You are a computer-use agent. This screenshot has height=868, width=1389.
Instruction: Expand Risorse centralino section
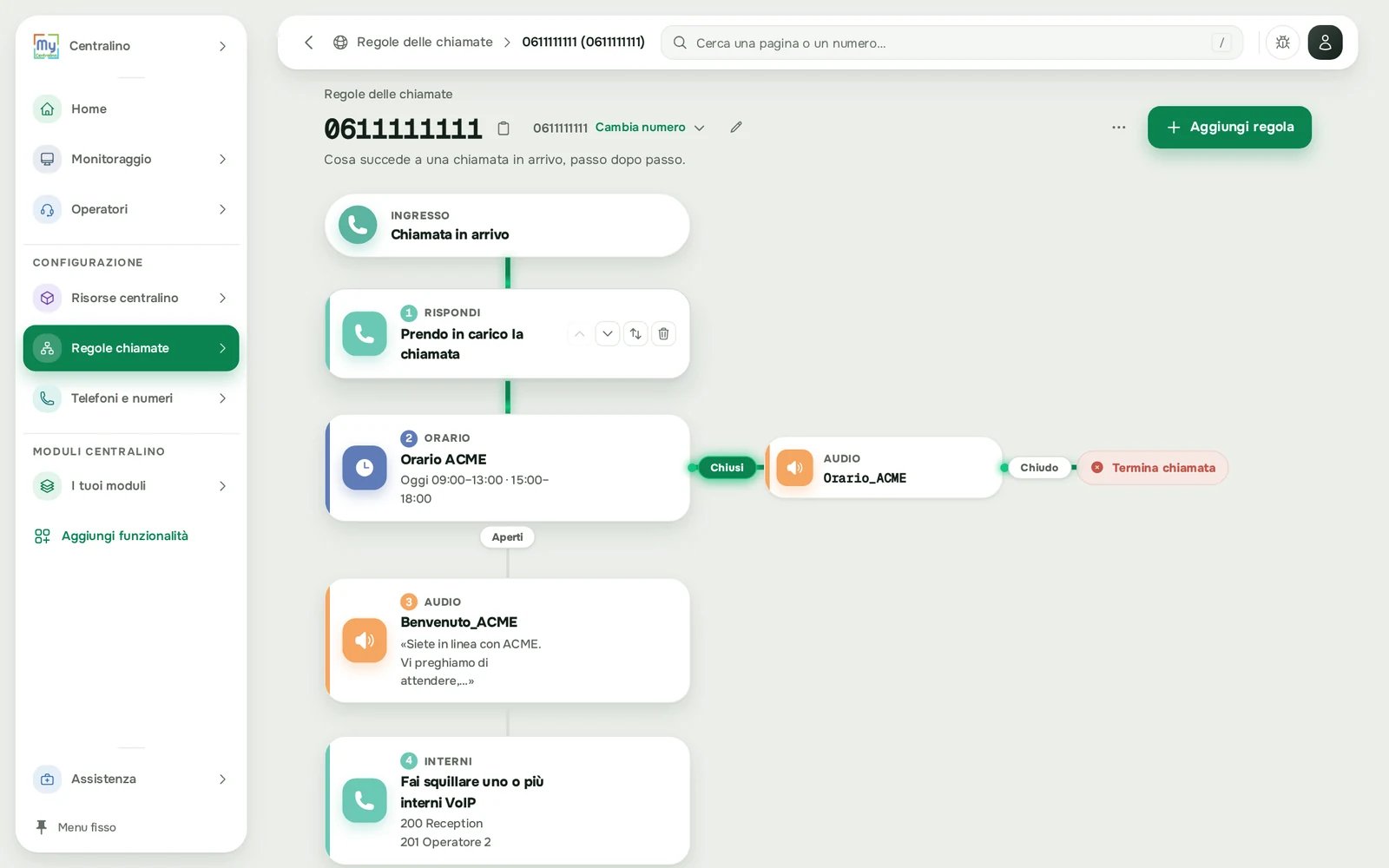tap(222, 298)
